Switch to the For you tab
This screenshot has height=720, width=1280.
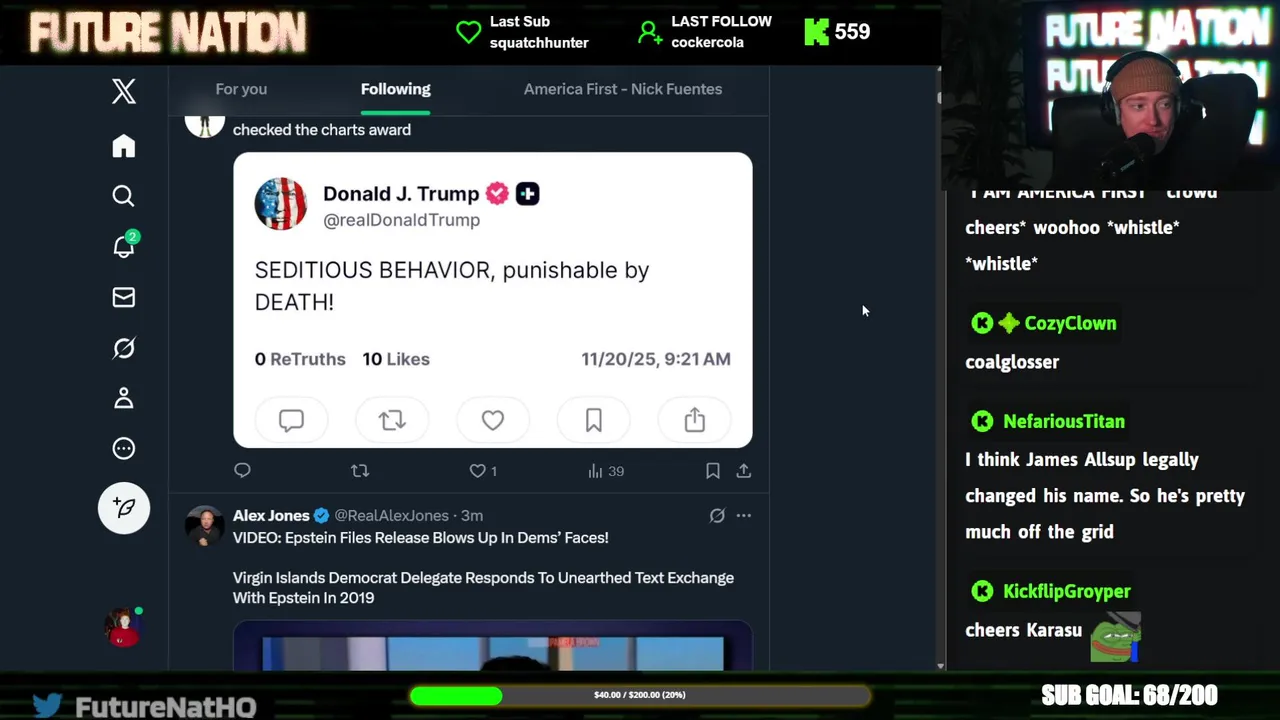pos(241,89)
